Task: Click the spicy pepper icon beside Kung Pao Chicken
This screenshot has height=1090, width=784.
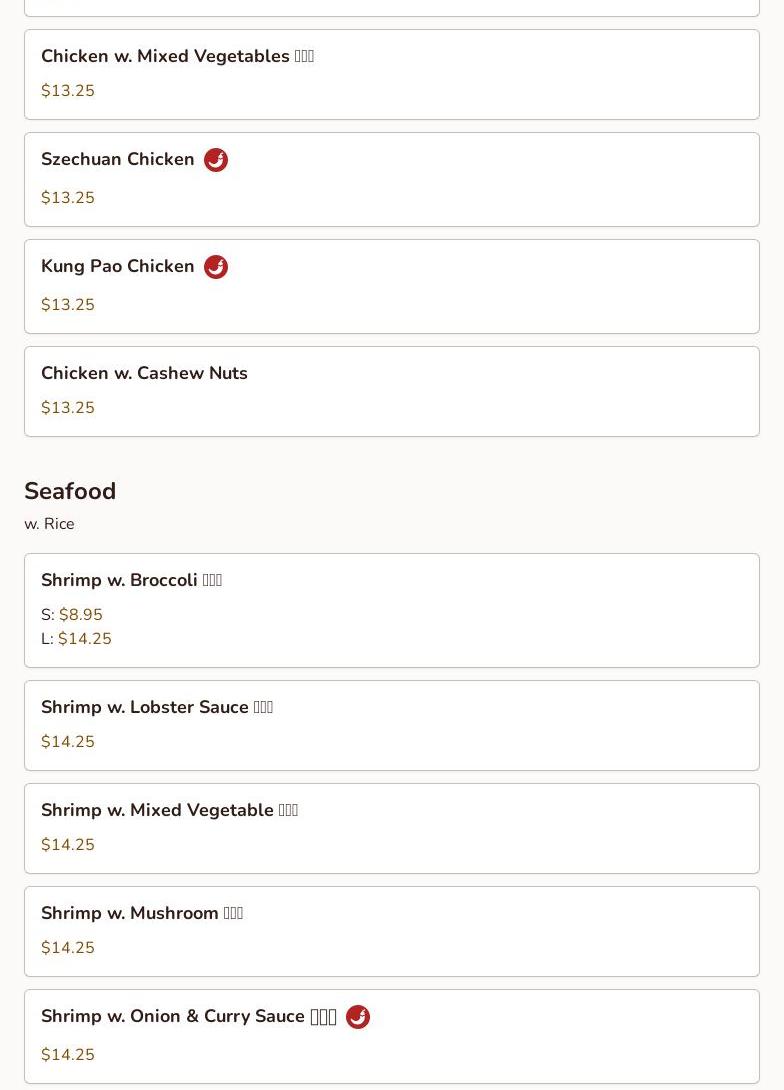Action: click(216, 267)
